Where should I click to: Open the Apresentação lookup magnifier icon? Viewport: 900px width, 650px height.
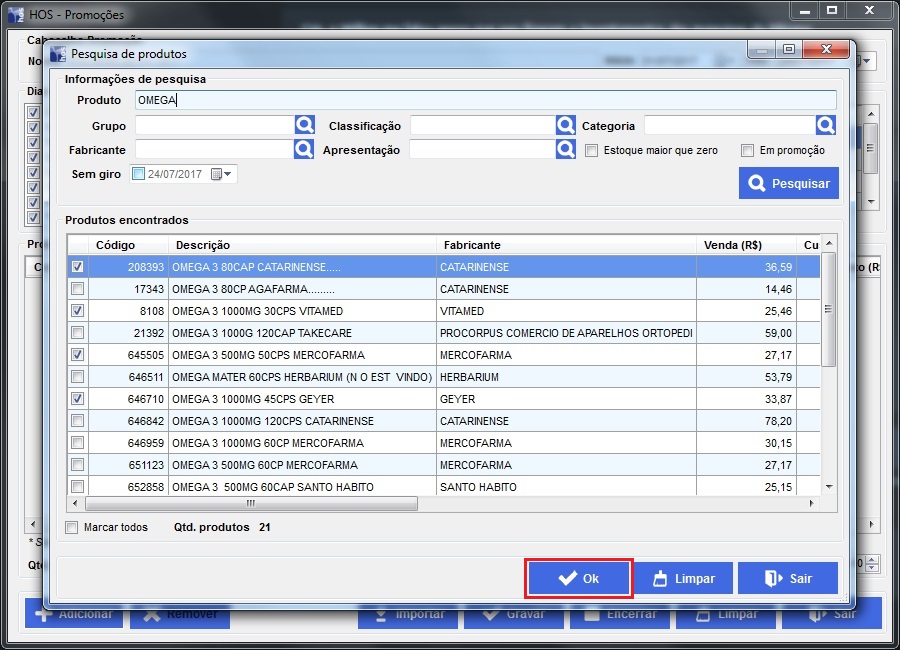(566, 149)
